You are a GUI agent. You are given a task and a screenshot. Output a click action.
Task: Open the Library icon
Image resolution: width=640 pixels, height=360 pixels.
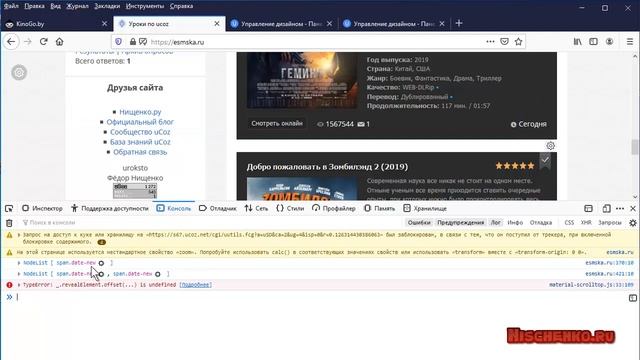pyautogui.click(x=578, y=42)
